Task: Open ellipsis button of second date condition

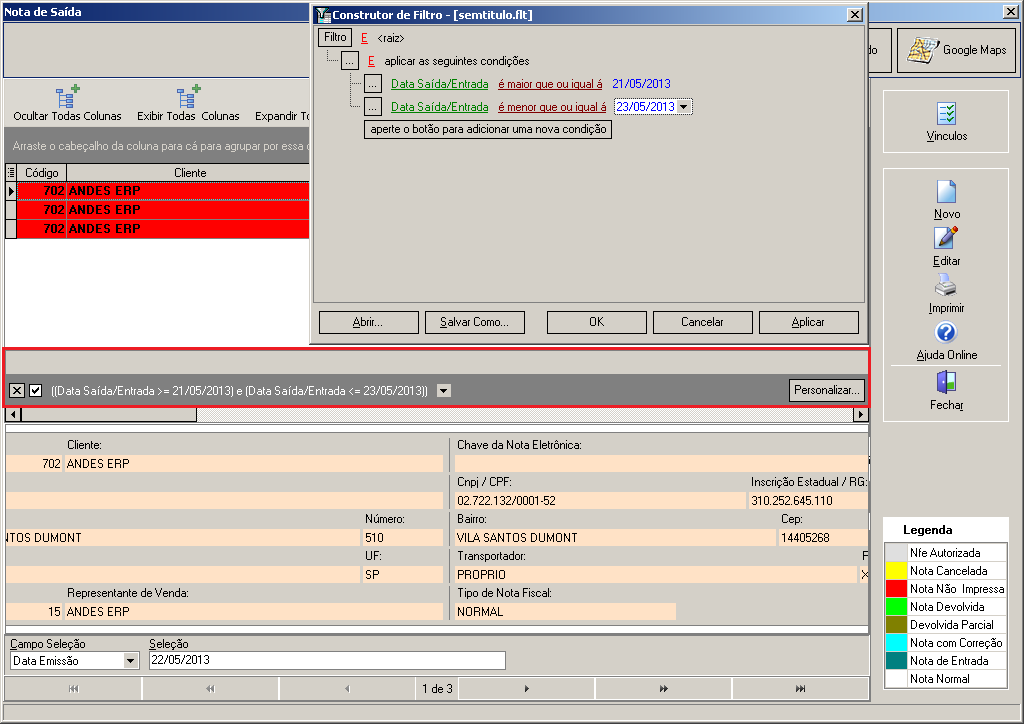Action: [373, 107]
